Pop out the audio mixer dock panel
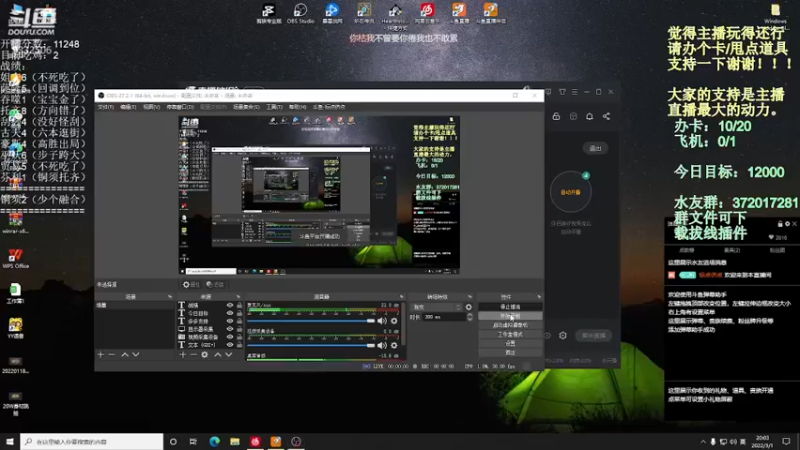The image size is (800, 450). pyautogui.click(x=402, y=296)
